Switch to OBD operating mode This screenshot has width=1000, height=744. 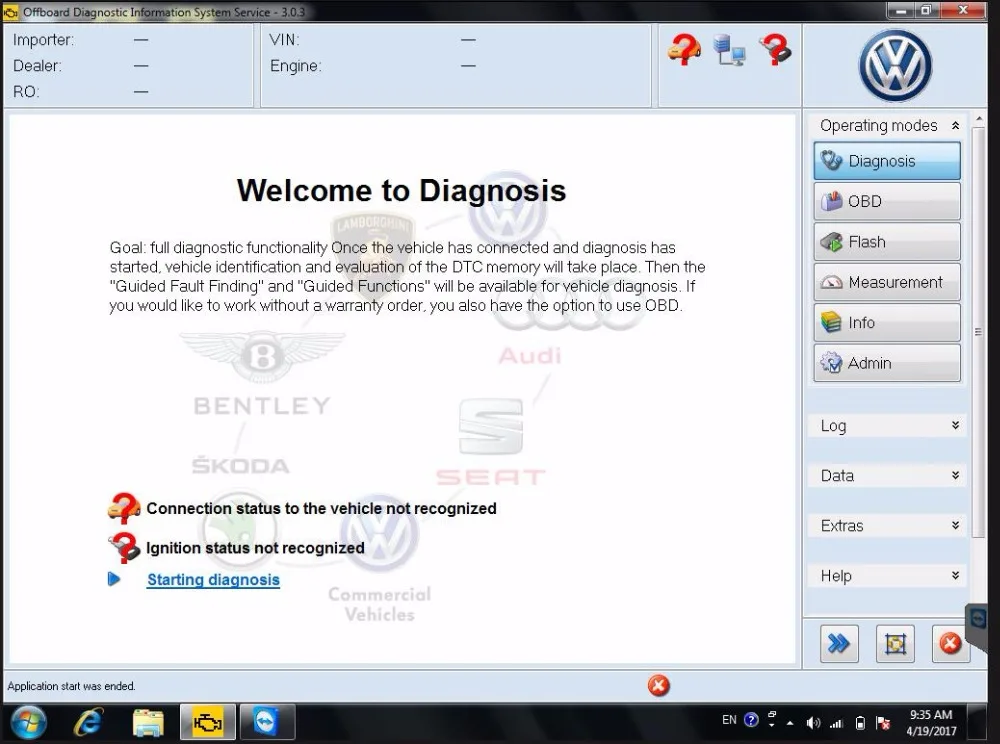pyautogui.click(x=886, y=201)
